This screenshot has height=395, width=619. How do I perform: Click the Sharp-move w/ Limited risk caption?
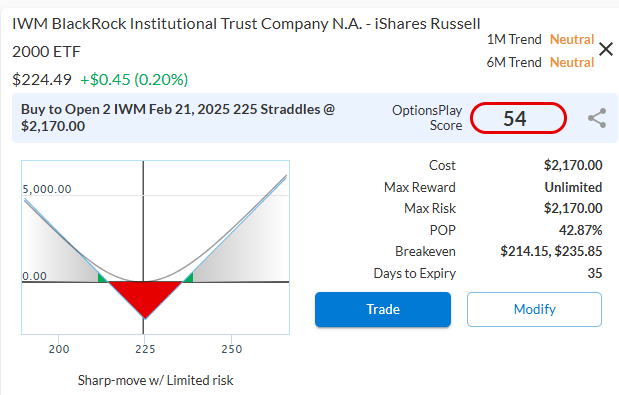point(156,380)
